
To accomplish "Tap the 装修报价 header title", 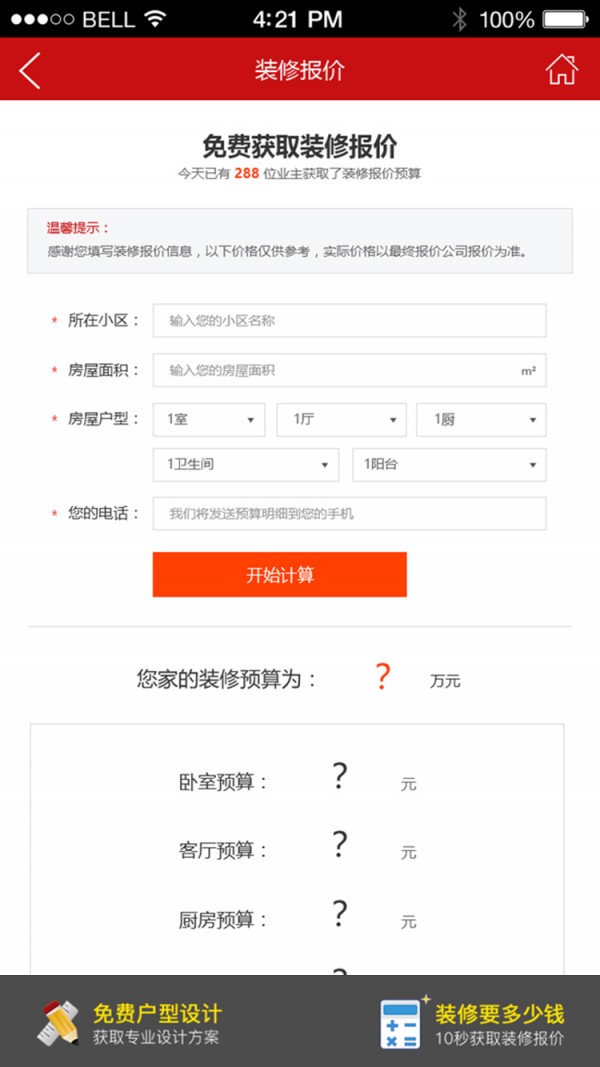I will click(x=300, y=69).
